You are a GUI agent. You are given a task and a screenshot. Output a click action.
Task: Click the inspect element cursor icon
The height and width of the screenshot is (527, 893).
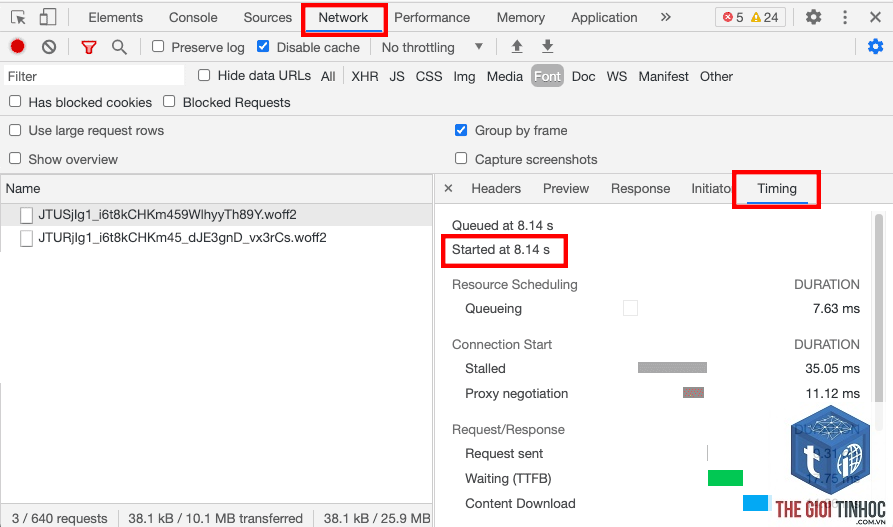click(x=18, y=18)
